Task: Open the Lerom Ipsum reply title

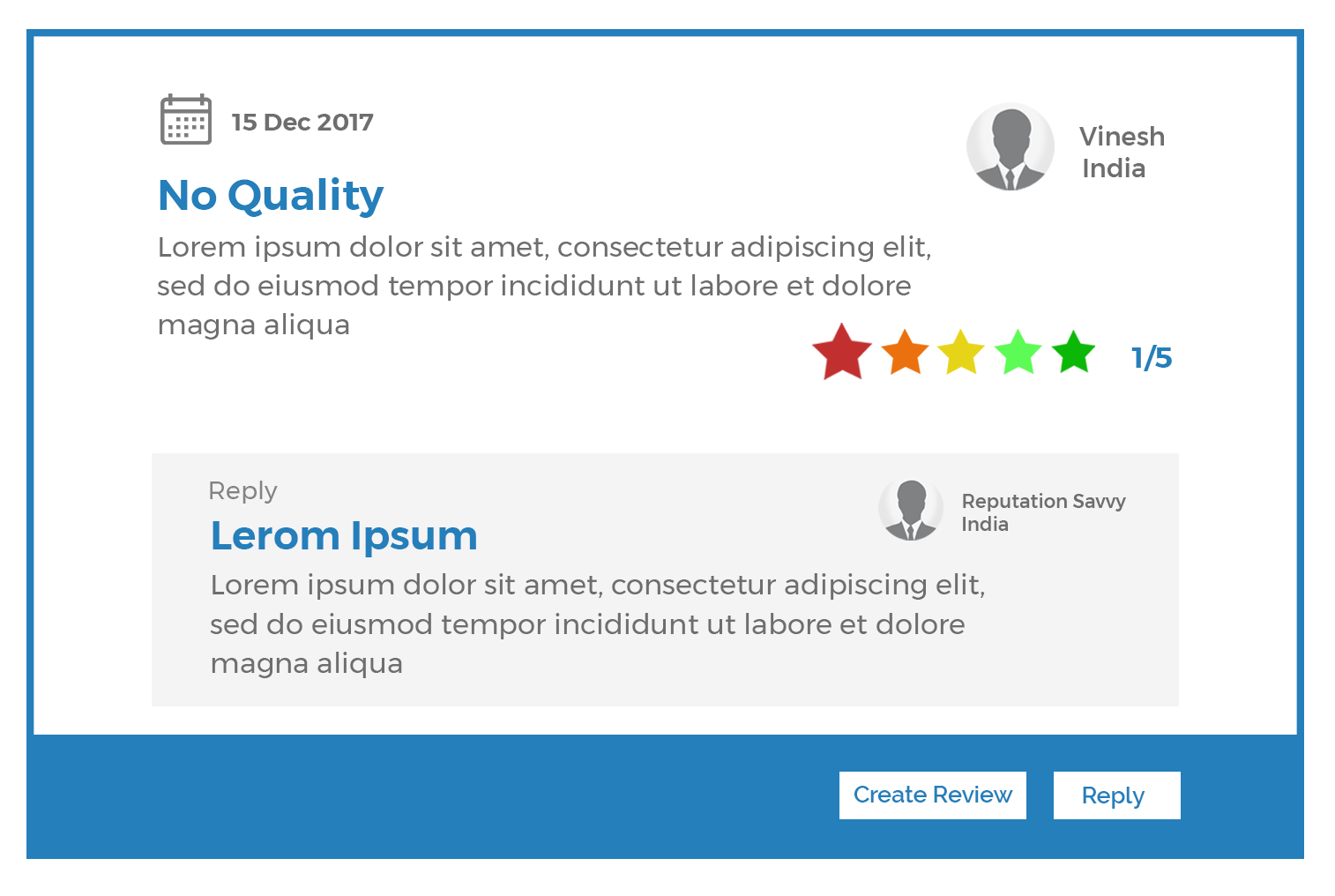Action: click(x=344, y=536)
